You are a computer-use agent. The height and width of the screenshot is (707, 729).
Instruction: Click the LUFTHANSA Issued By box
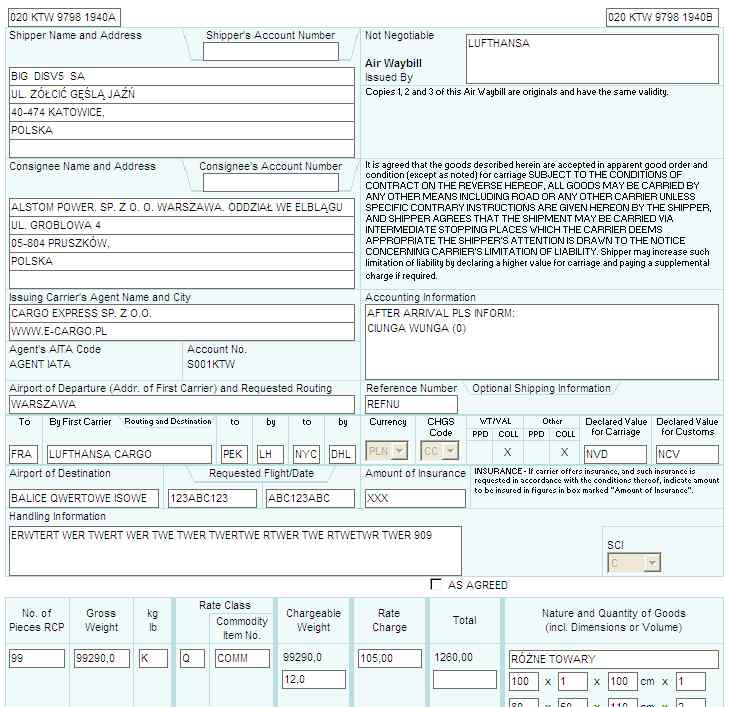(x=592, y=59)
